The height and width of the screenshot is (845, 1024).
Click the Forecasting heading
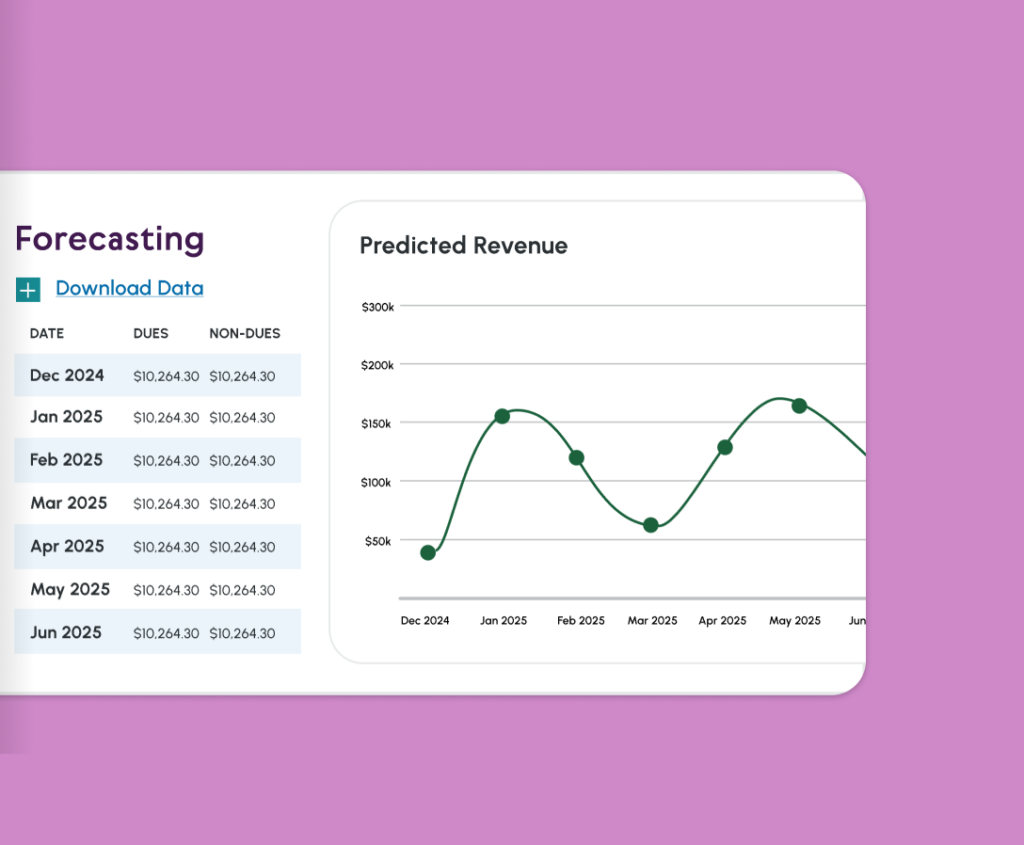[x=110, y=239]
